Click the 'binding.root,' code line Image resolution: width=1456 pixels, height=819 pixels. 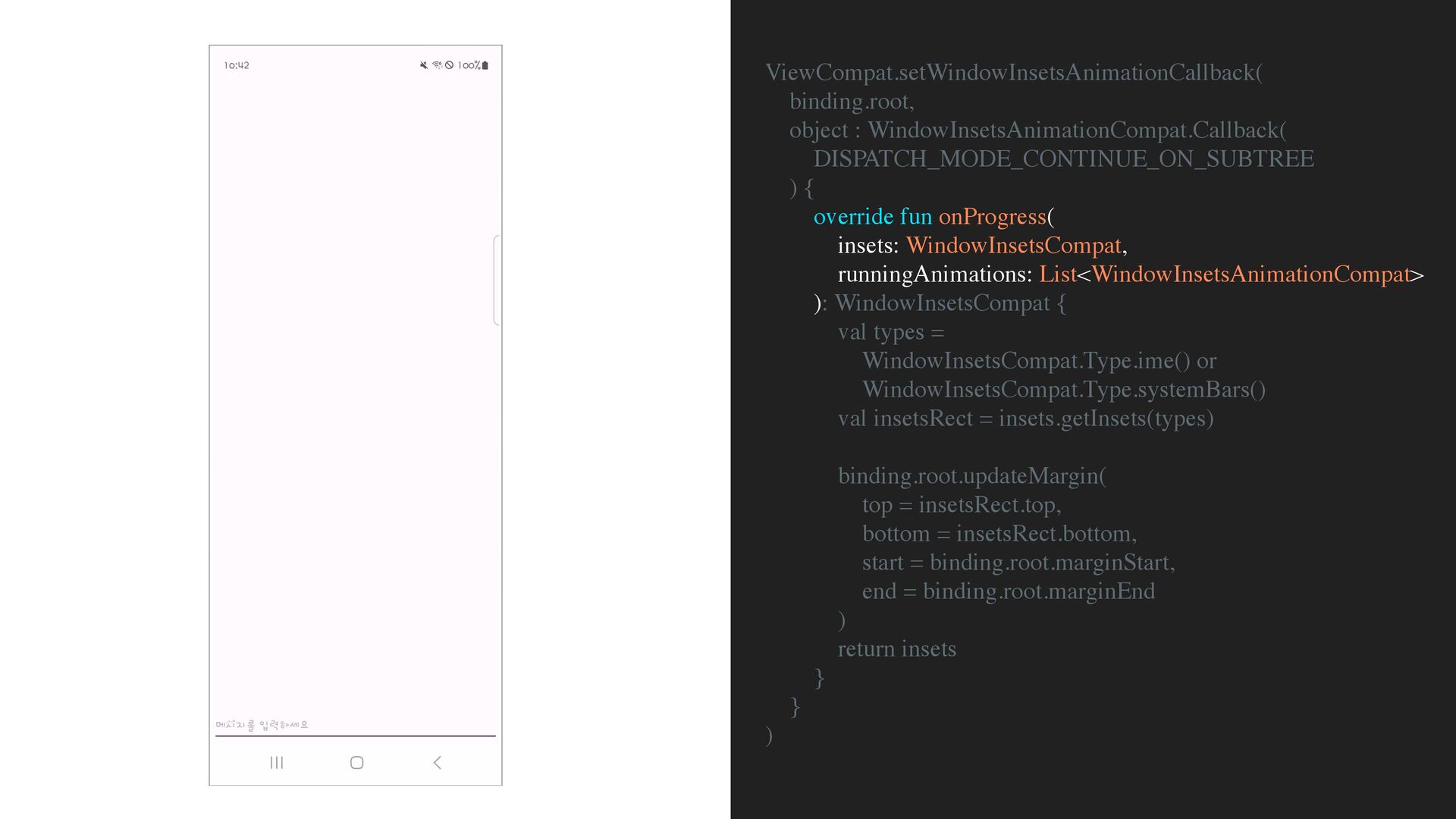tap(852, 102)
